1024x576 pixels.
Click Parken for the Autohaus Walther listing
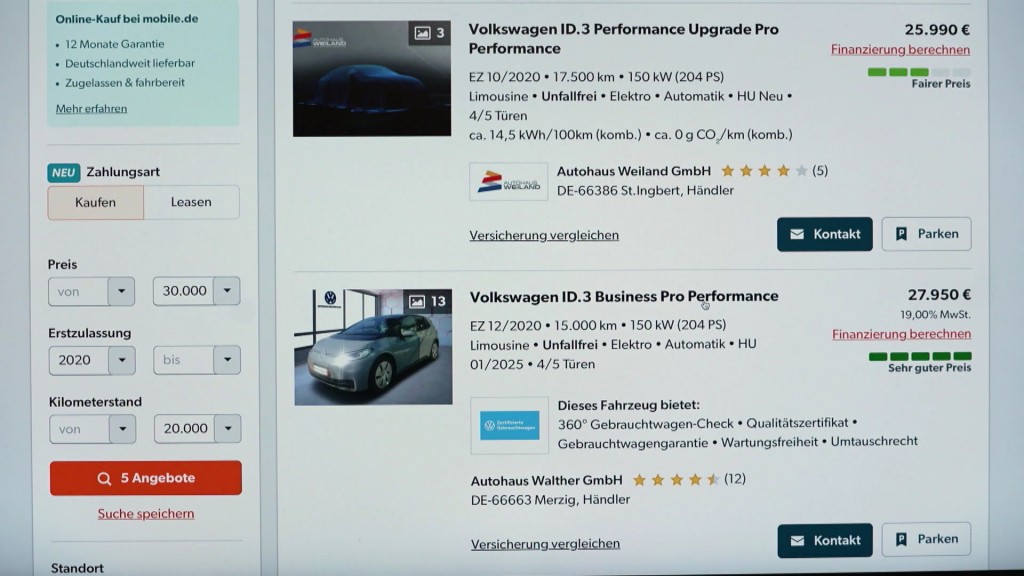click(x=926, y=539)
